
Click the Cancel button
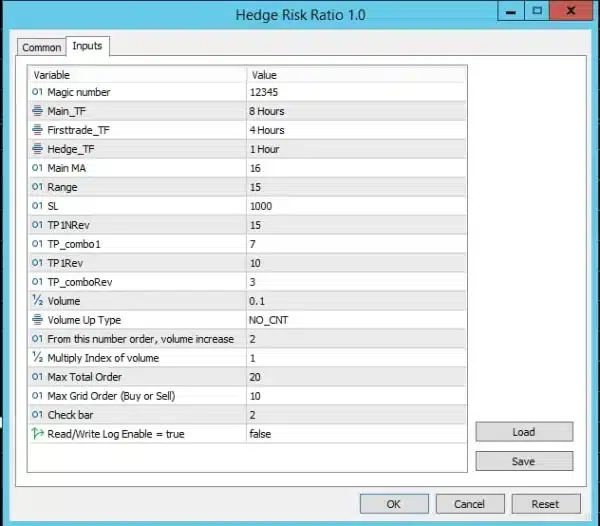[470, 504]
